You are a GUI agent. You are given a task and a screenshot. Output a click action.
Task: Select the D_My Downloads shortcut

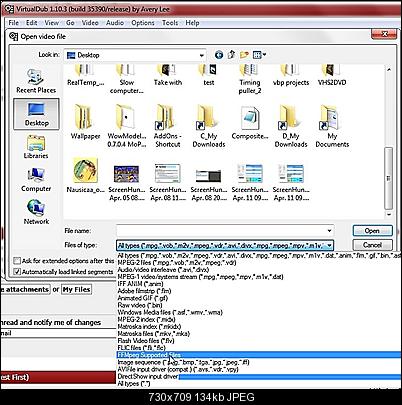point(291,126)
